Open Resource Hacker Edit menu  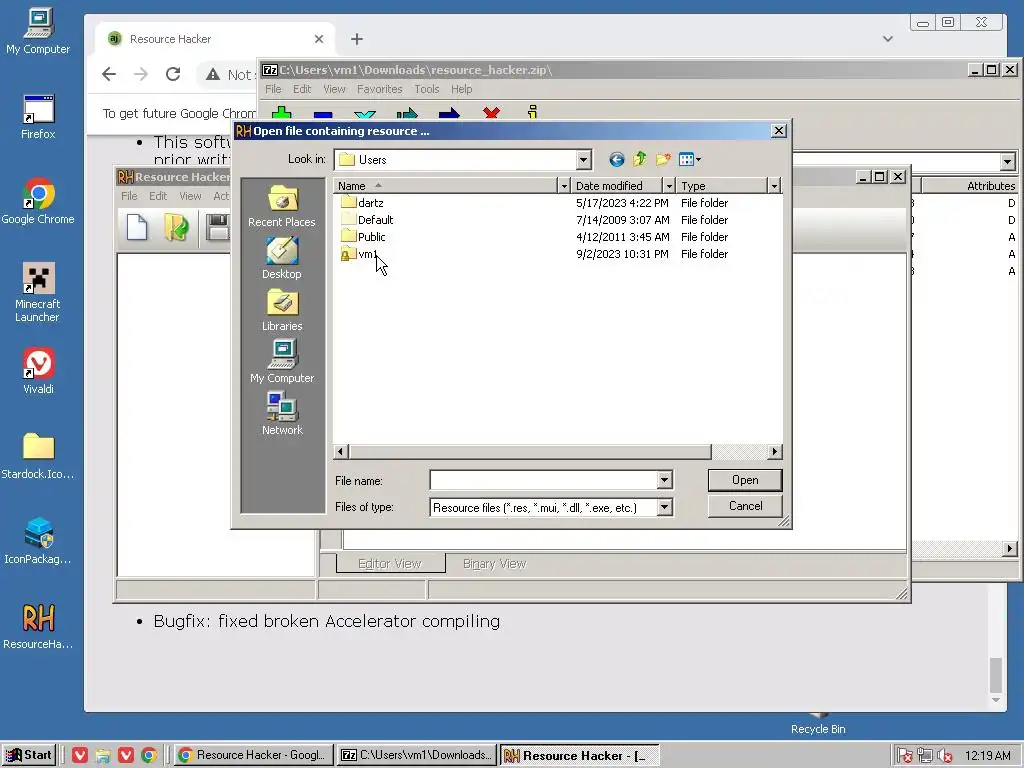pos(158,196)
